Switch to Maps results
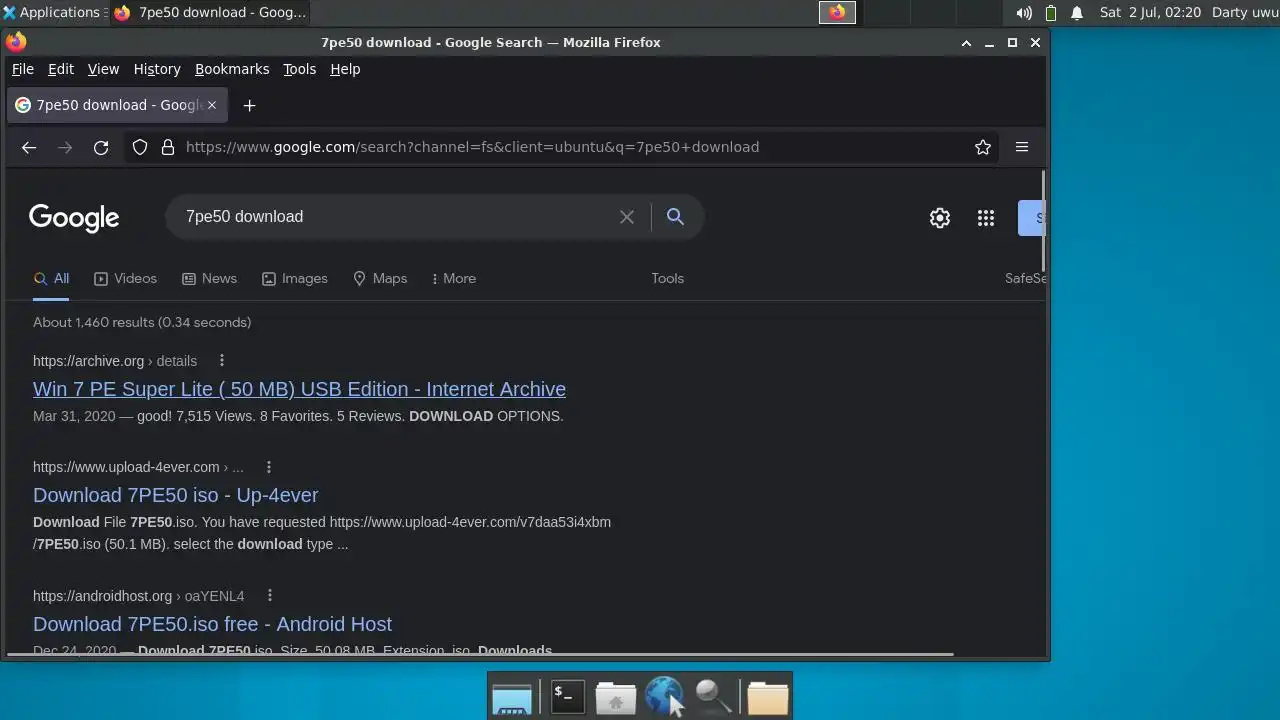The height and width of the screenshot is (720, 1280). pos(380,279)
